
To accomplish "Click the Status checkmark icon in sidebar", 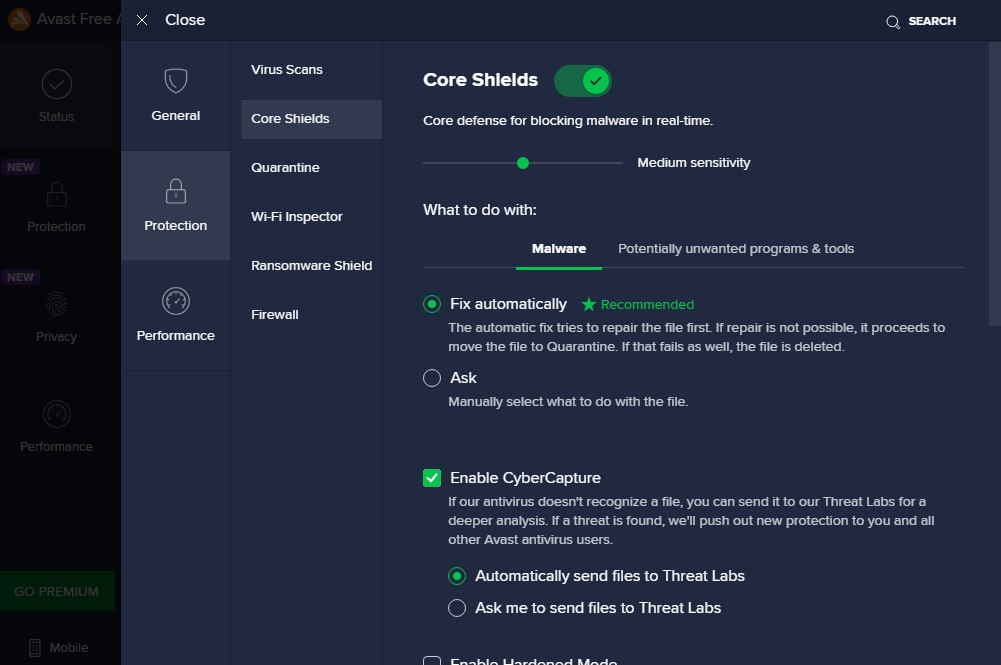I will click(56, 84).
